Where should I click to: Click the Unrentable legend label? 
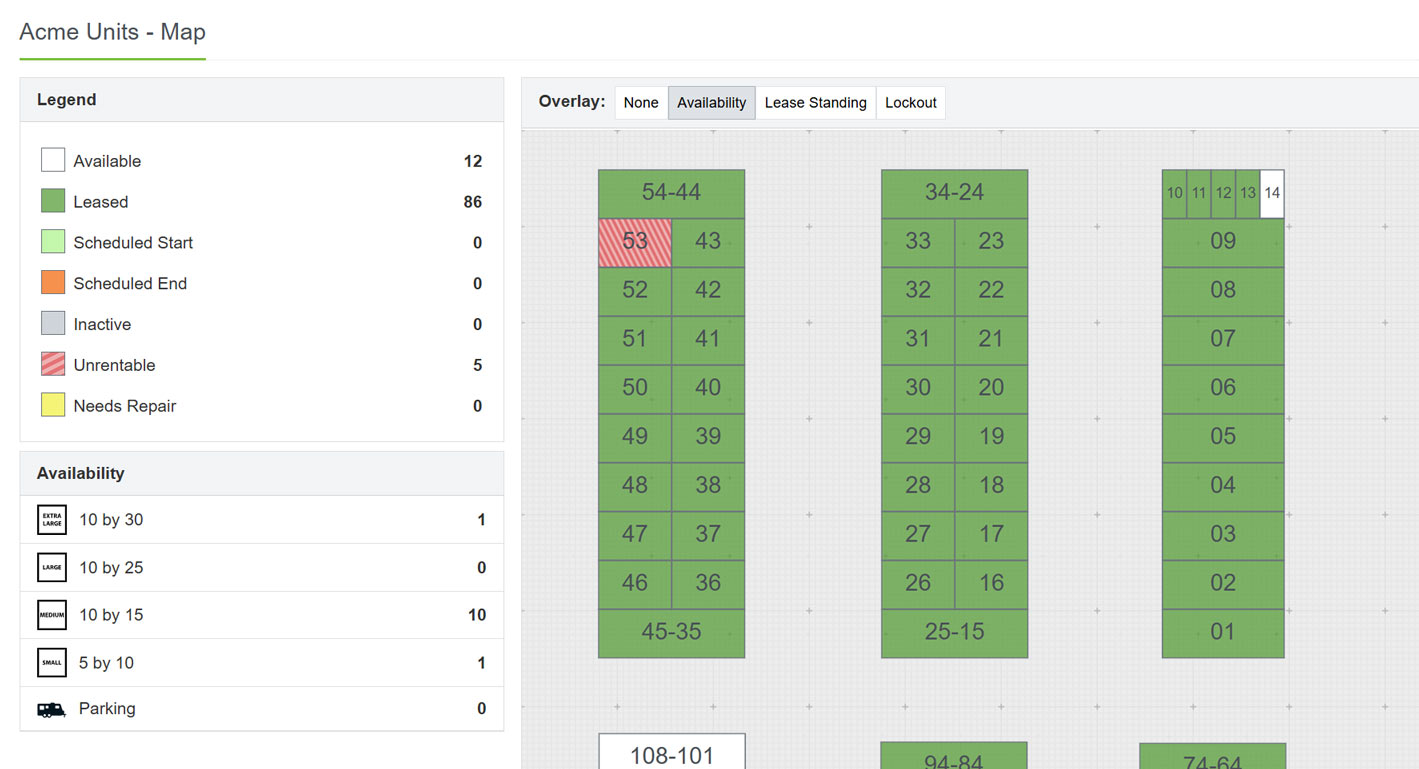(x=114, y=365)
